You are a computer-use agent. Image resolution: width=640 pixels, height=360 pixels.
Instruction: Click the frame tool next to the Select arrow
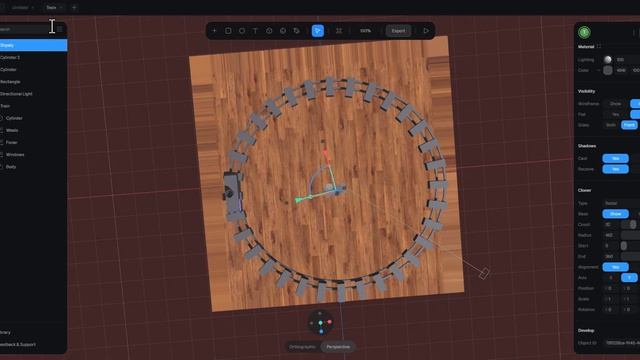coord(339,31)
